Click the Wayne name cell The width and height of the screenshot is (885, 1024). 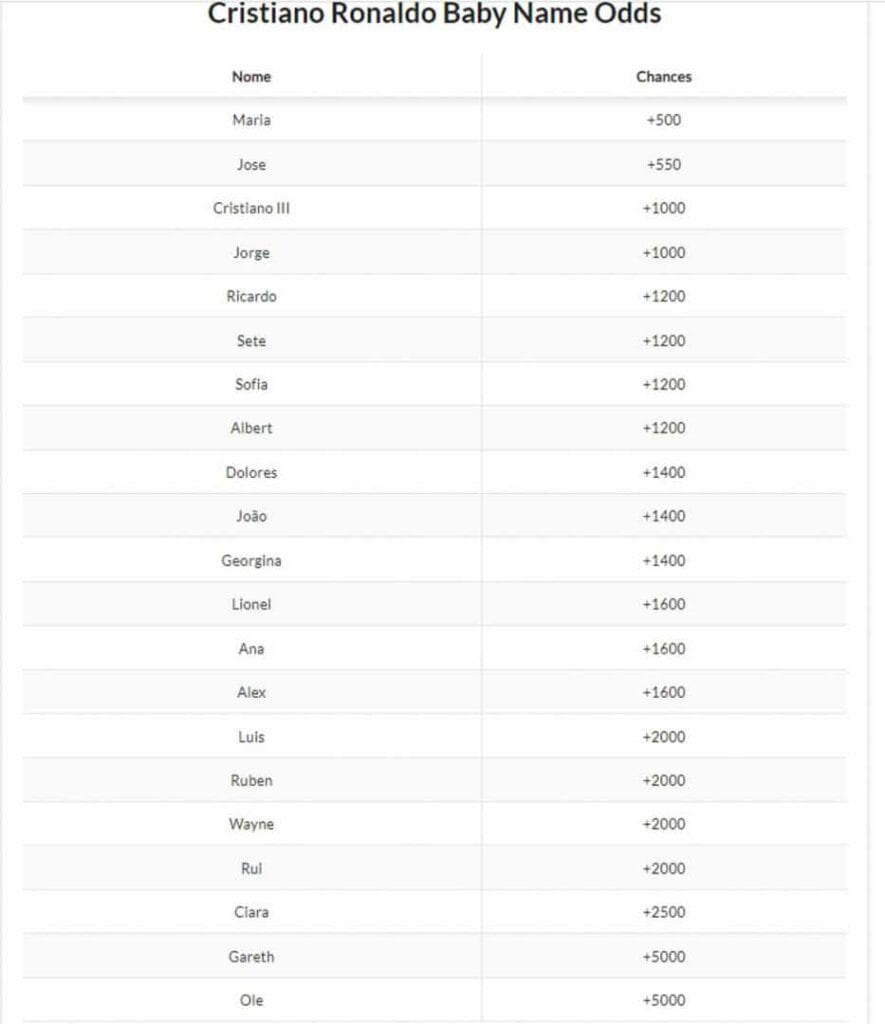pos(251,824)
